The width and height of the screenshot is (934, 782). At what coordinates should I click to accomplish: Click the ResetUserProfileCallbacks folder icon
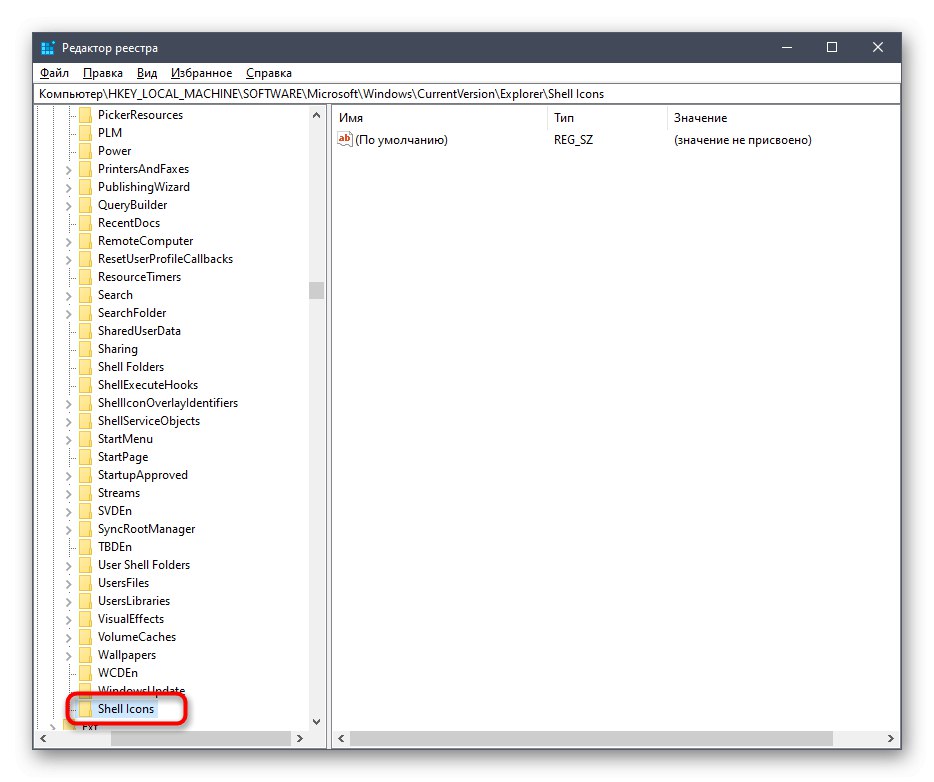(85, 258)
